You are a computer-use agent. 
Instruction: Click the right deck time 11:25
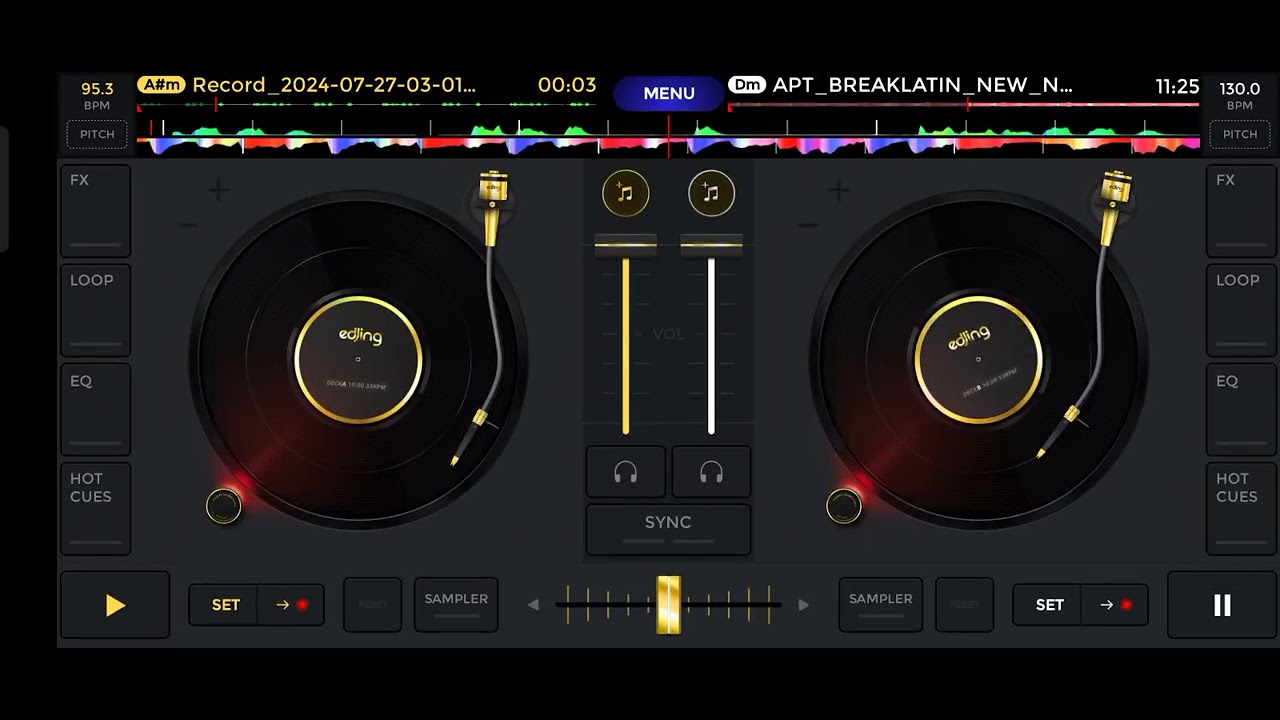click(x=1177, y=87)
